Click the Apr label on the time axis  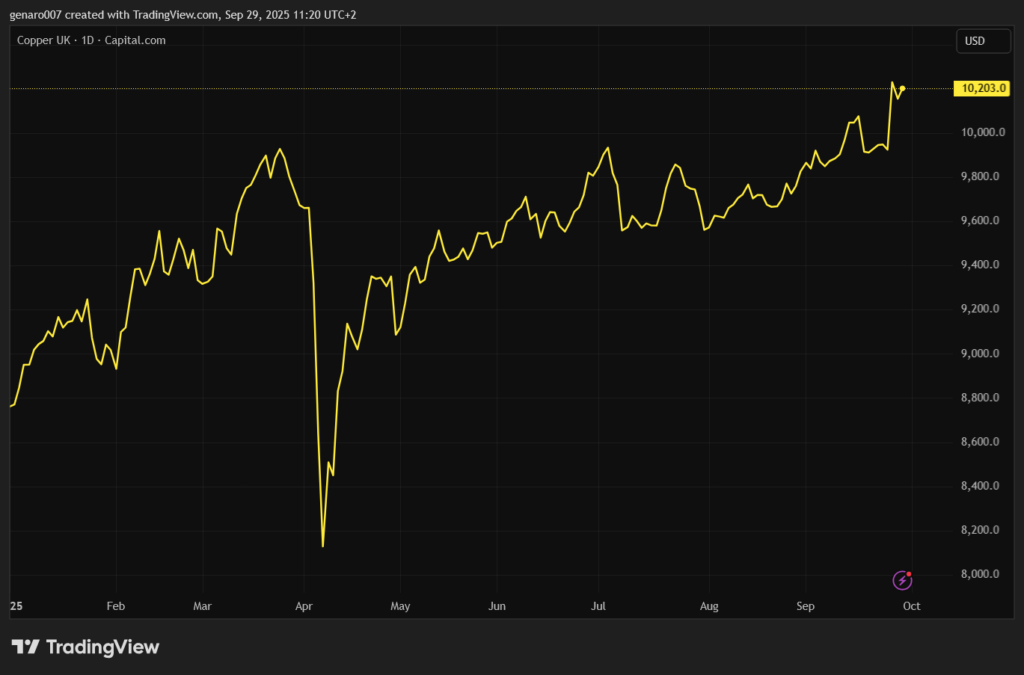pos(305,606)
